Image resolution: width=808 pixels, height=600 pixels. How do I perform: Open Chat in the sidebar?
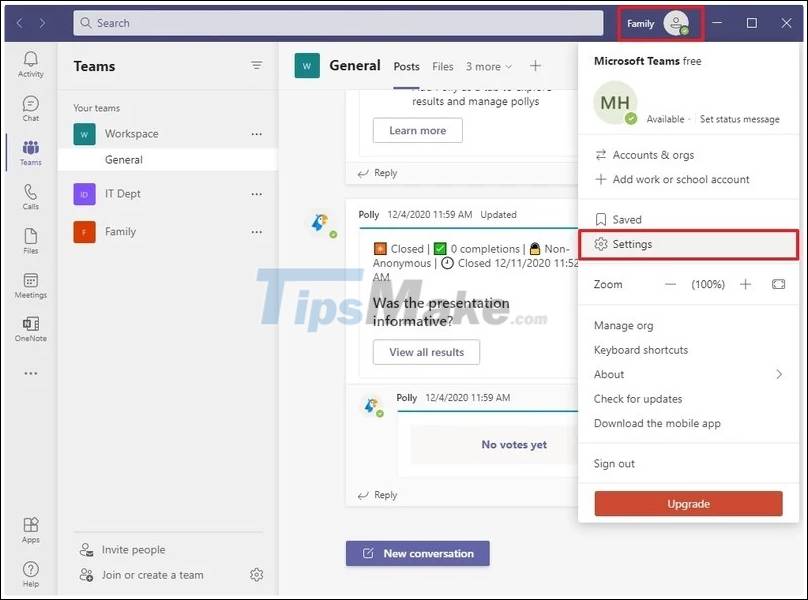tap(30, 109)
